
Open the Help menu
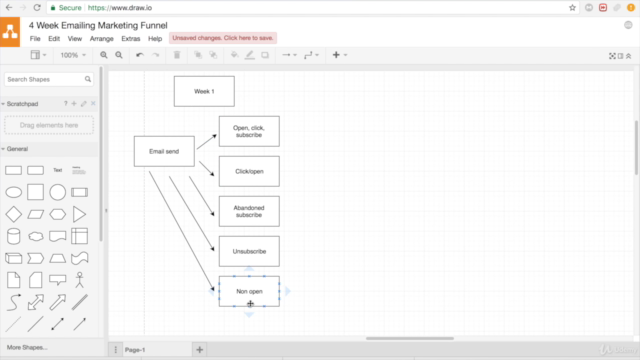tap(155, 39)
